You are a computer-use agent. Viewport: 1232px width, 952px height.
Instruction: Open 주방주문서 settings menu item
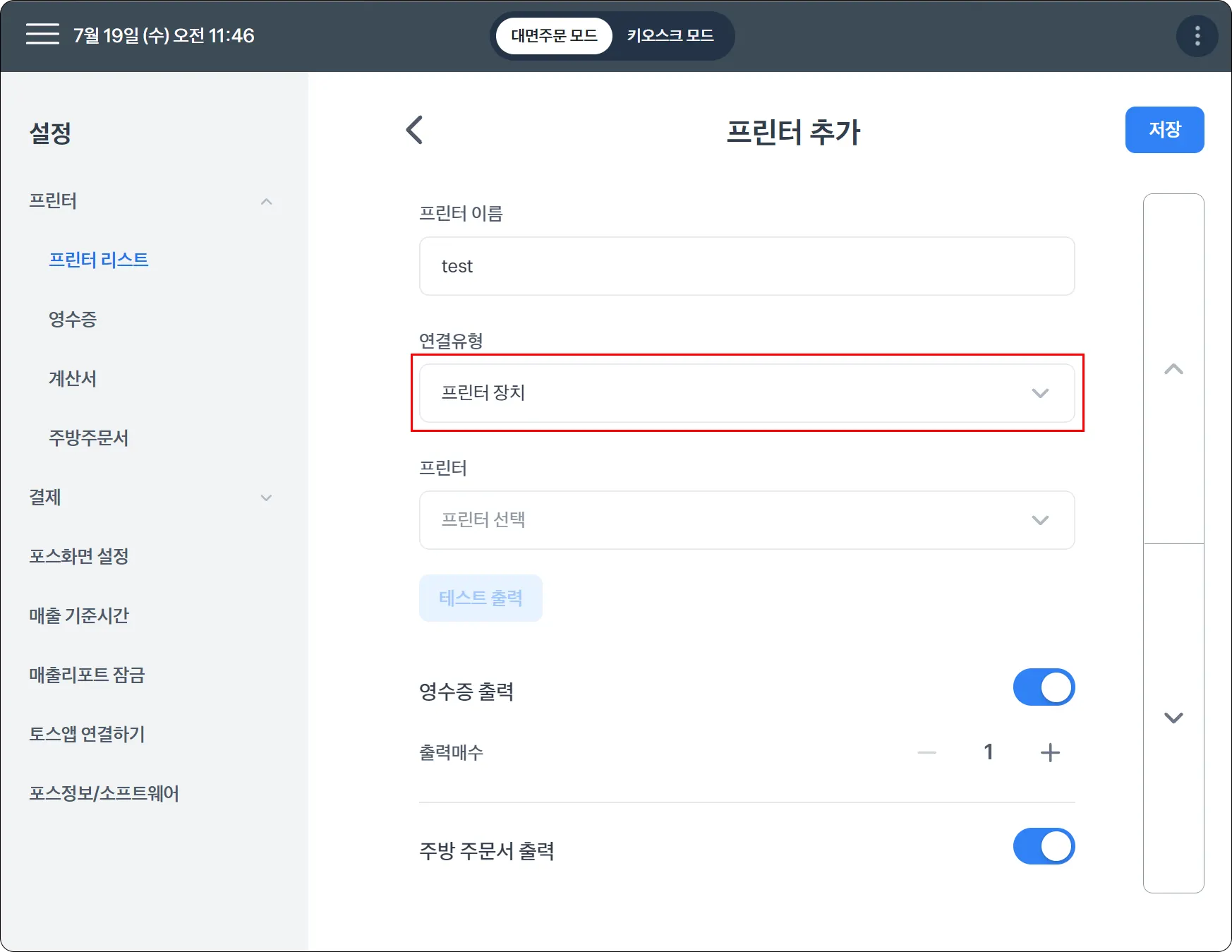[88, 438]
